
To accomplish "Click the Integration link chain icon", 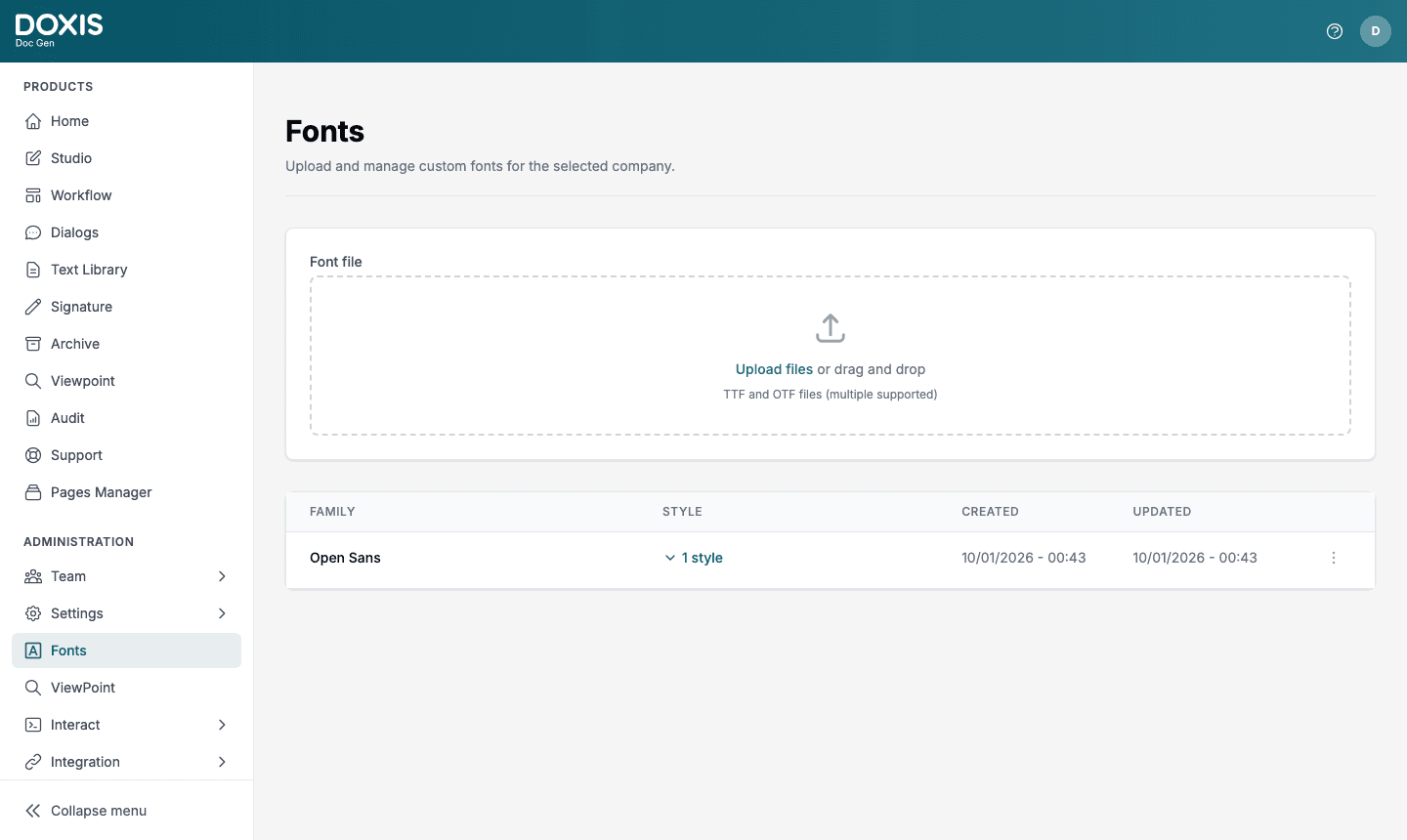I will (x=33, y=762).
